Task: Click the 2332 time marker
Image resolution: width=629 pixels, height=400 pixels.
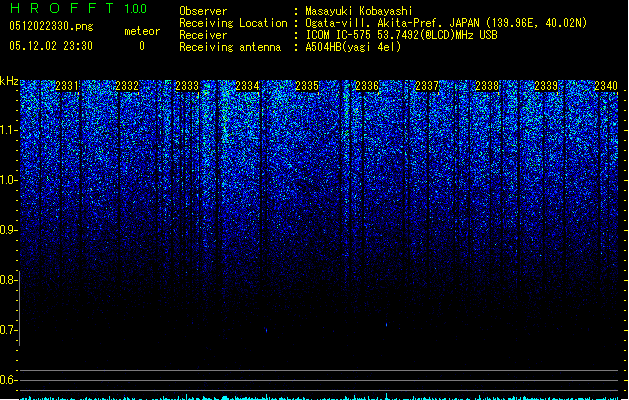Action: (127, 86)
